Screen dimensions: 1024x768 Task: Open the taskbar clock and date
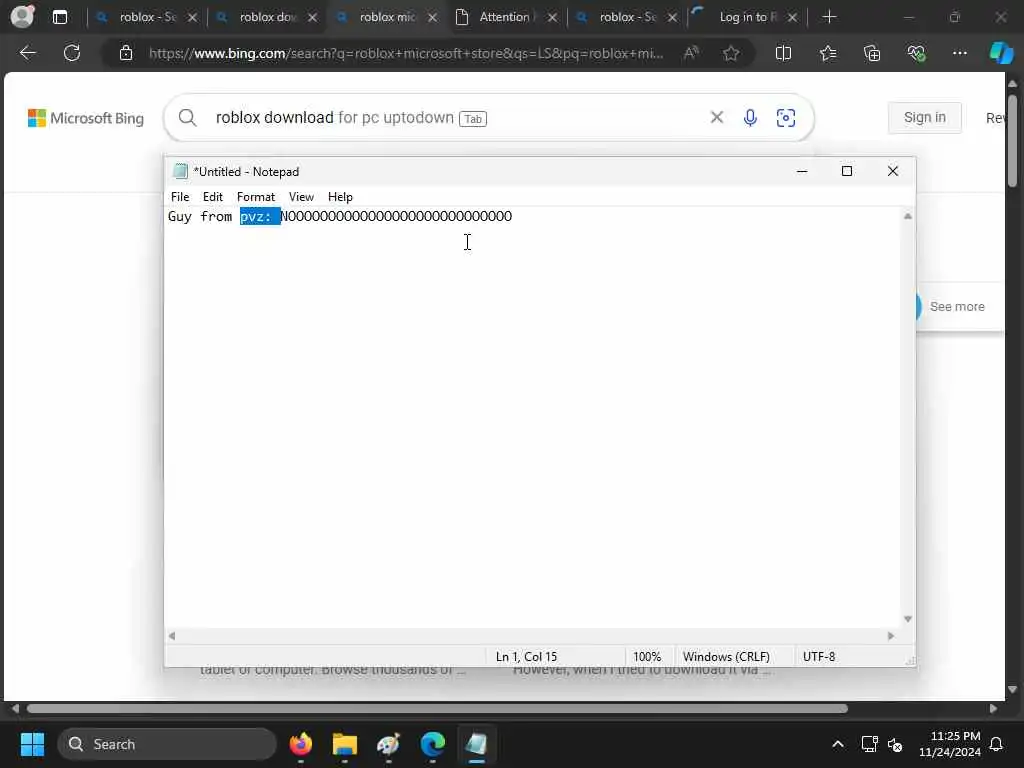click(950, 744)
